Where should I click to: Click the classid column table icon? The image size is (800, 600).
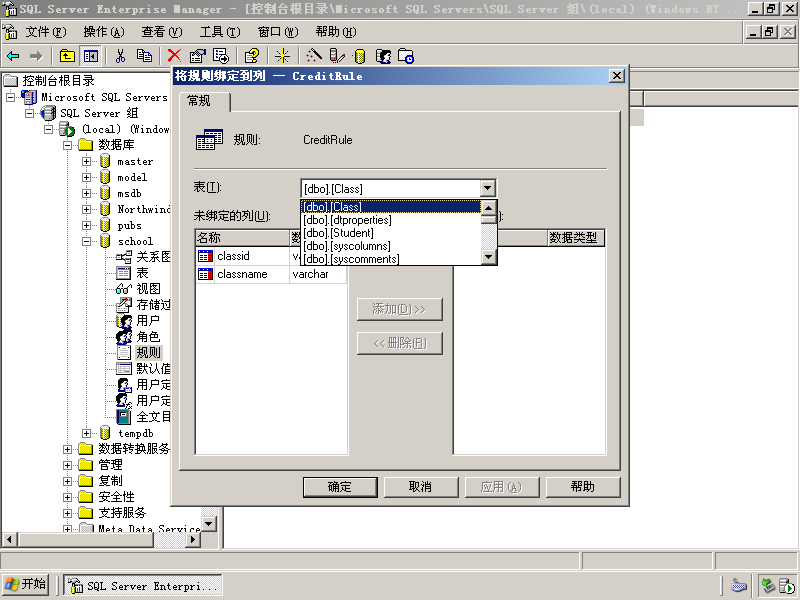pos(205,256)
